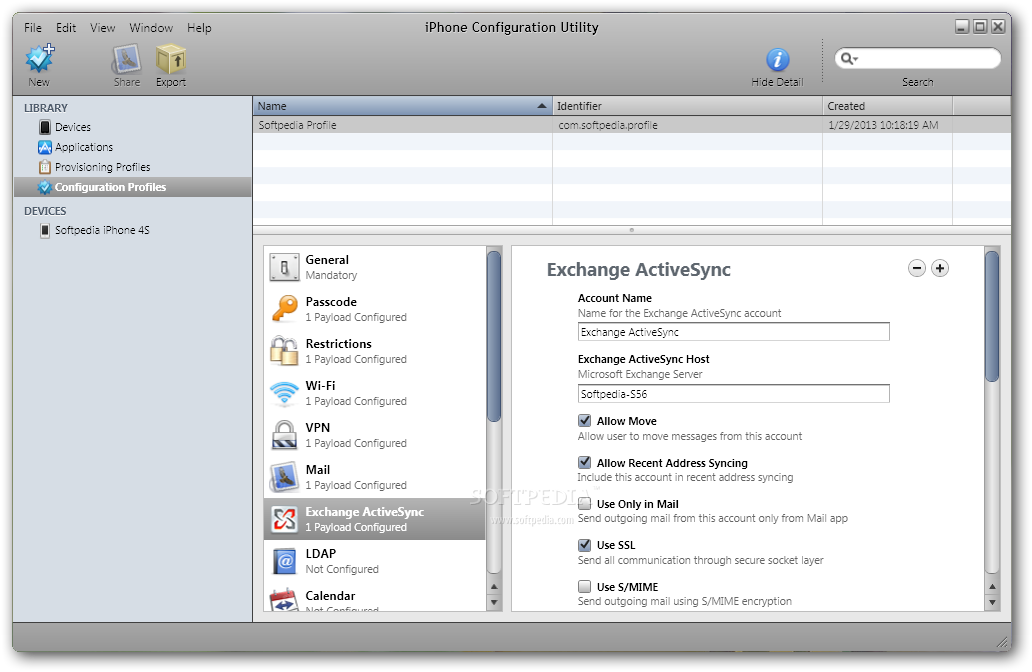This screenshot has width=1032, height=672.
Task: Open the Mail payload section
Action: (x=375, y=477)
